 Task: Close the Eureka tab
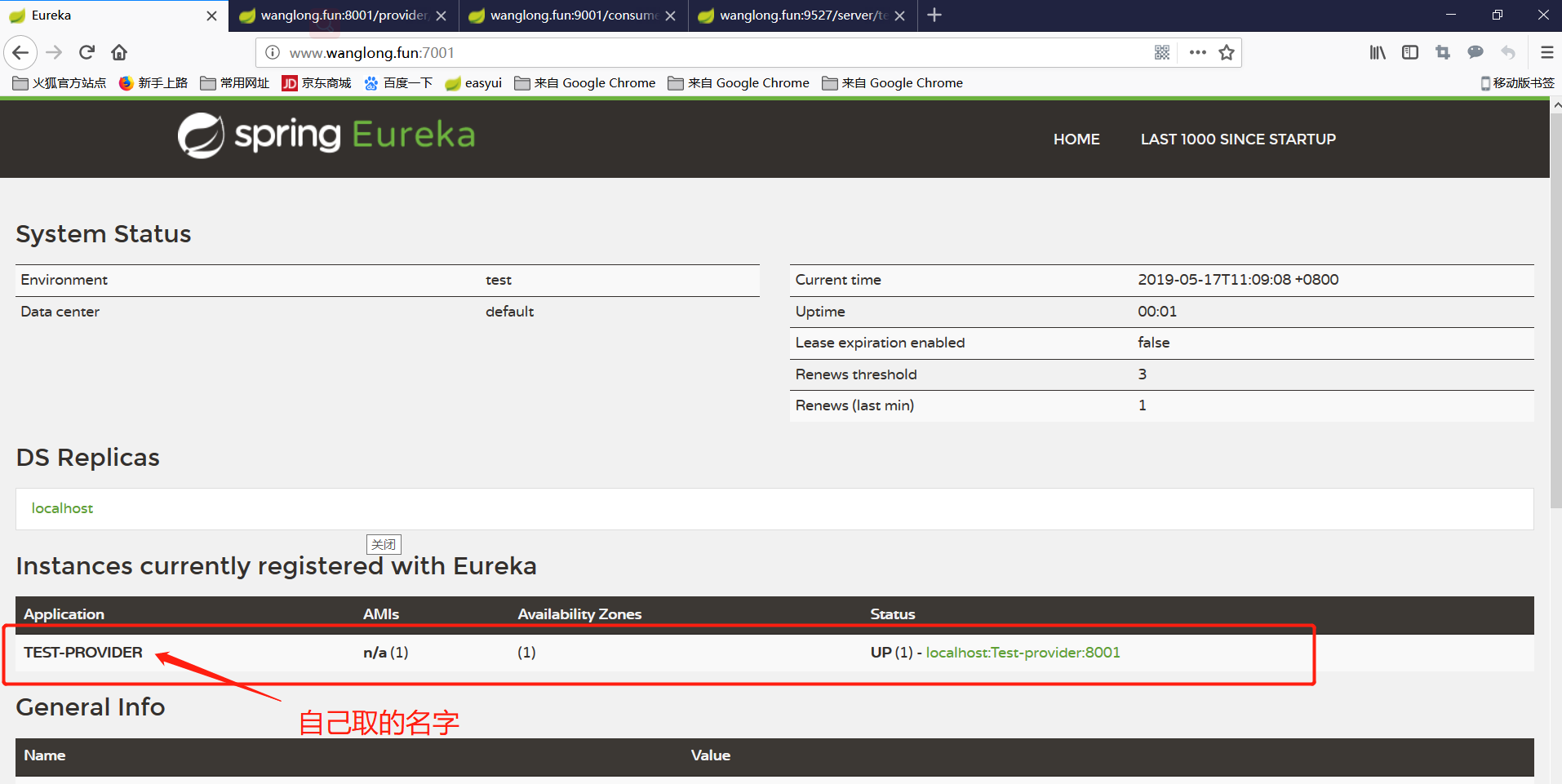point(211,16)
